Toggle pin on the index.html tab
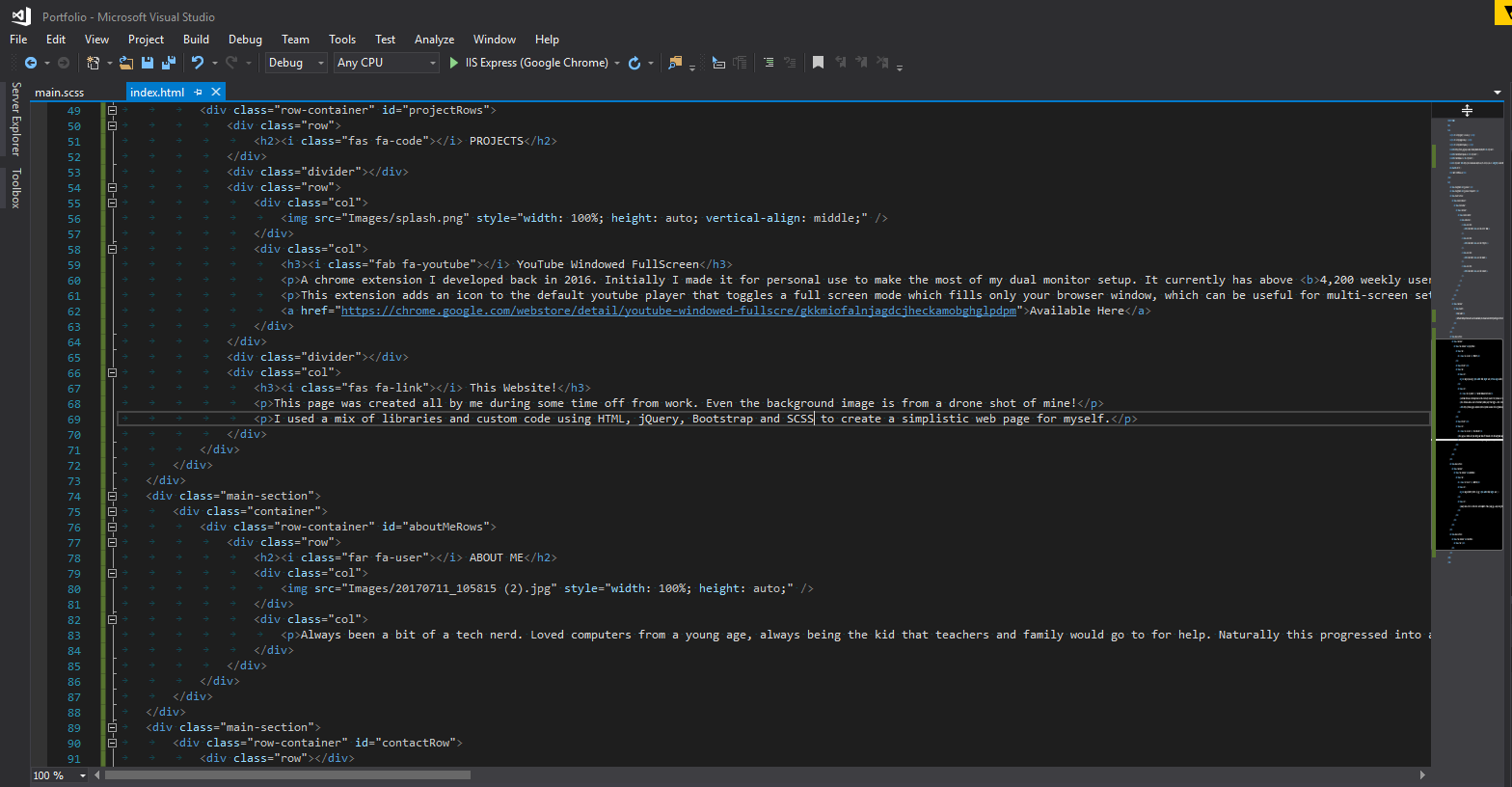The width and height of the screenshot is (1512, 787). tap(199, 93)
